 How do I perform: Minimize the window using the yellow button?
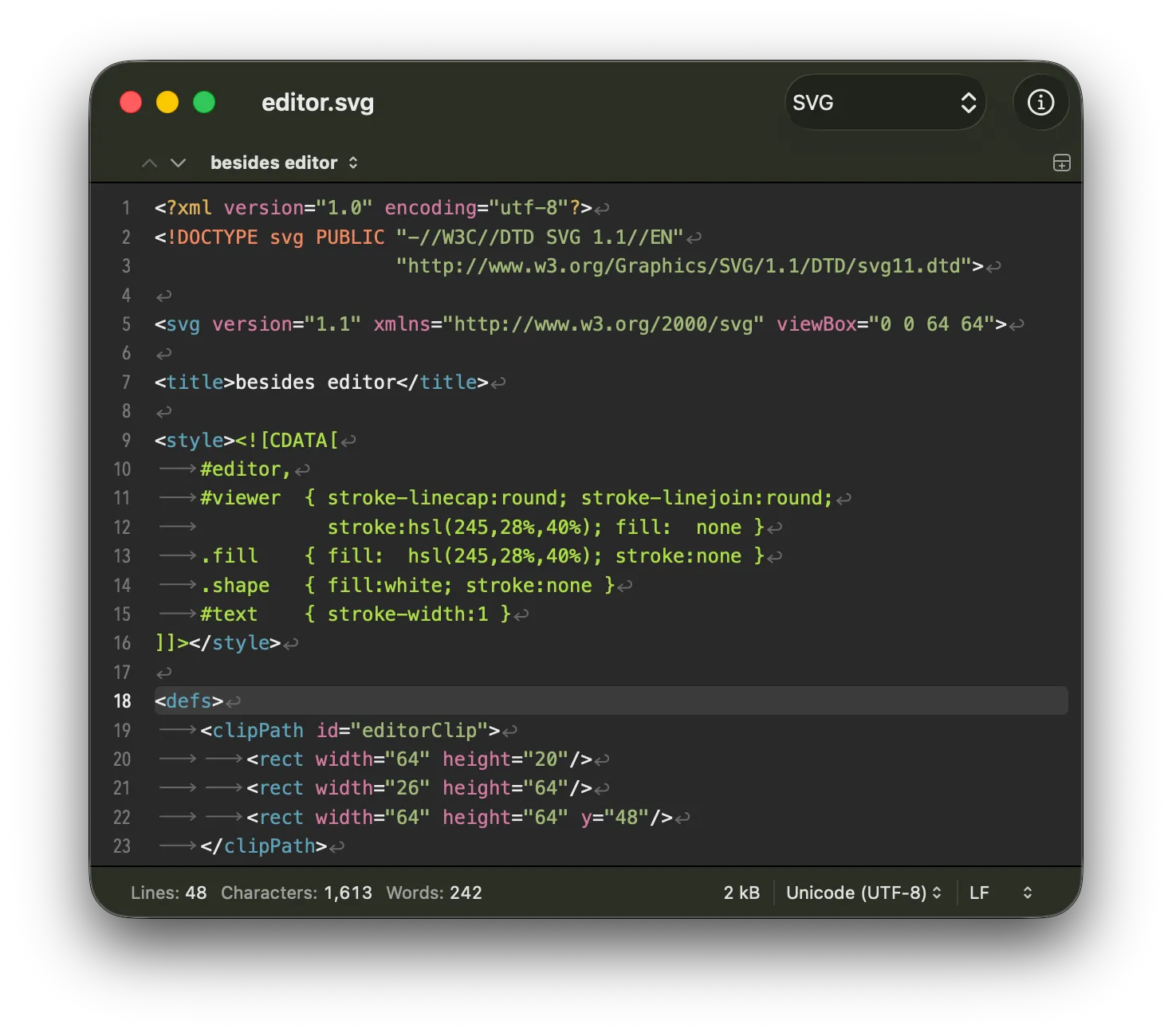click(x=167, y=103)
